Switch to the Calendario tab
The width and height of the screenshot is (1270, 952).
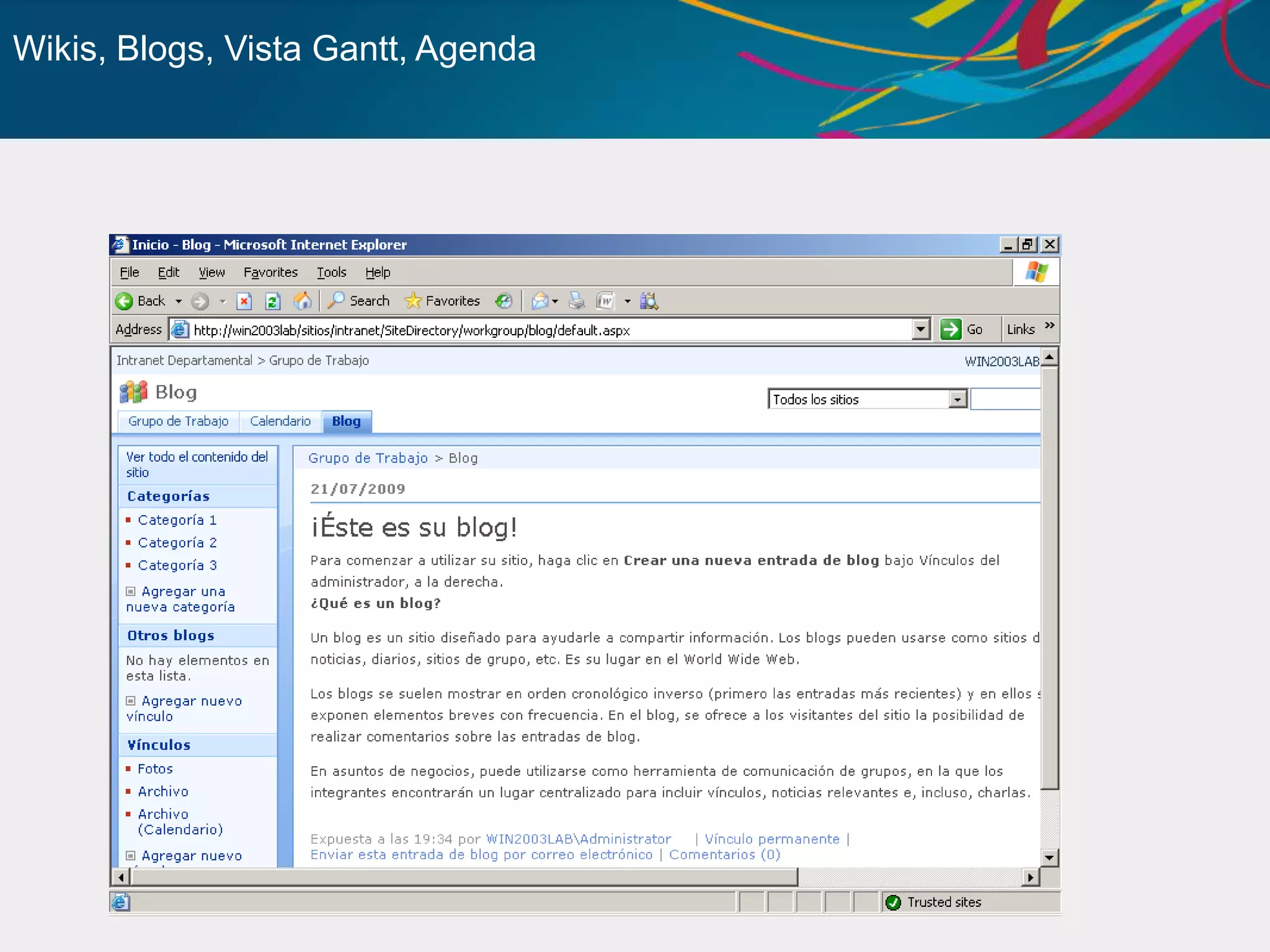point(280,421)
